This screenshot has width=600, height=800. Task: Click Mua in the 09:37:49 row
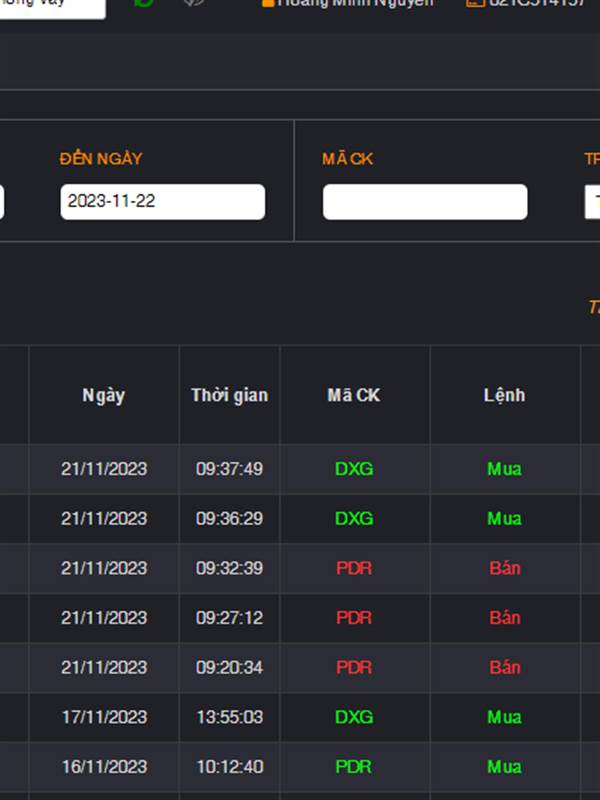(505, 469)
